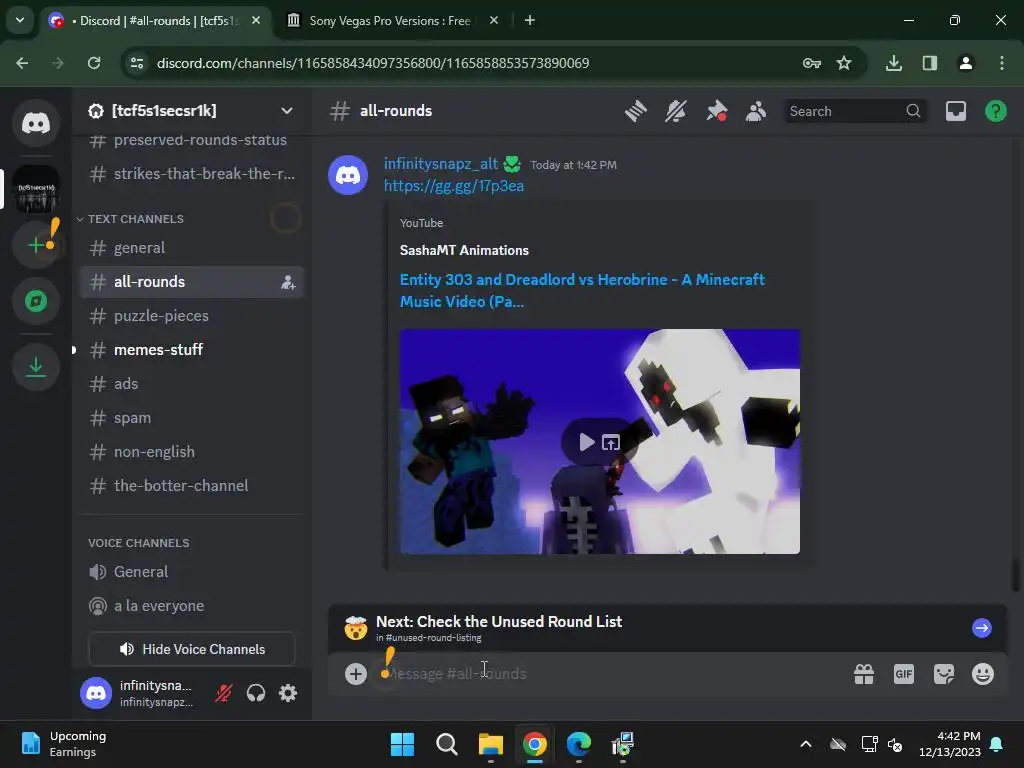Click the blue arrow on Next onboarding banner
The image size is (1024, 768).
pos(982,628)
